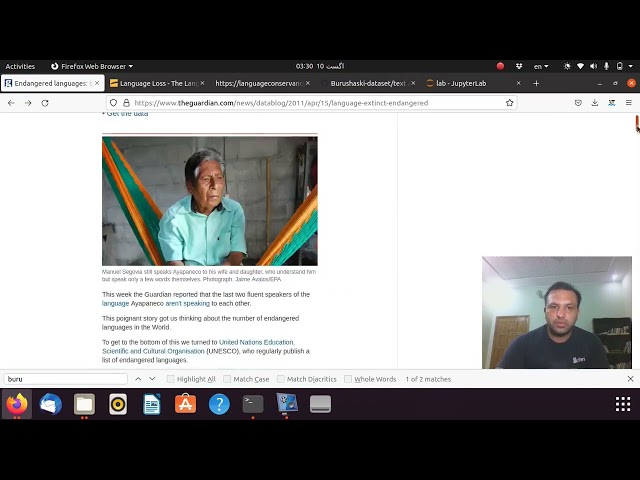Follow the 'aren't speaking' link
640x480 pixels.
[187, 303]
